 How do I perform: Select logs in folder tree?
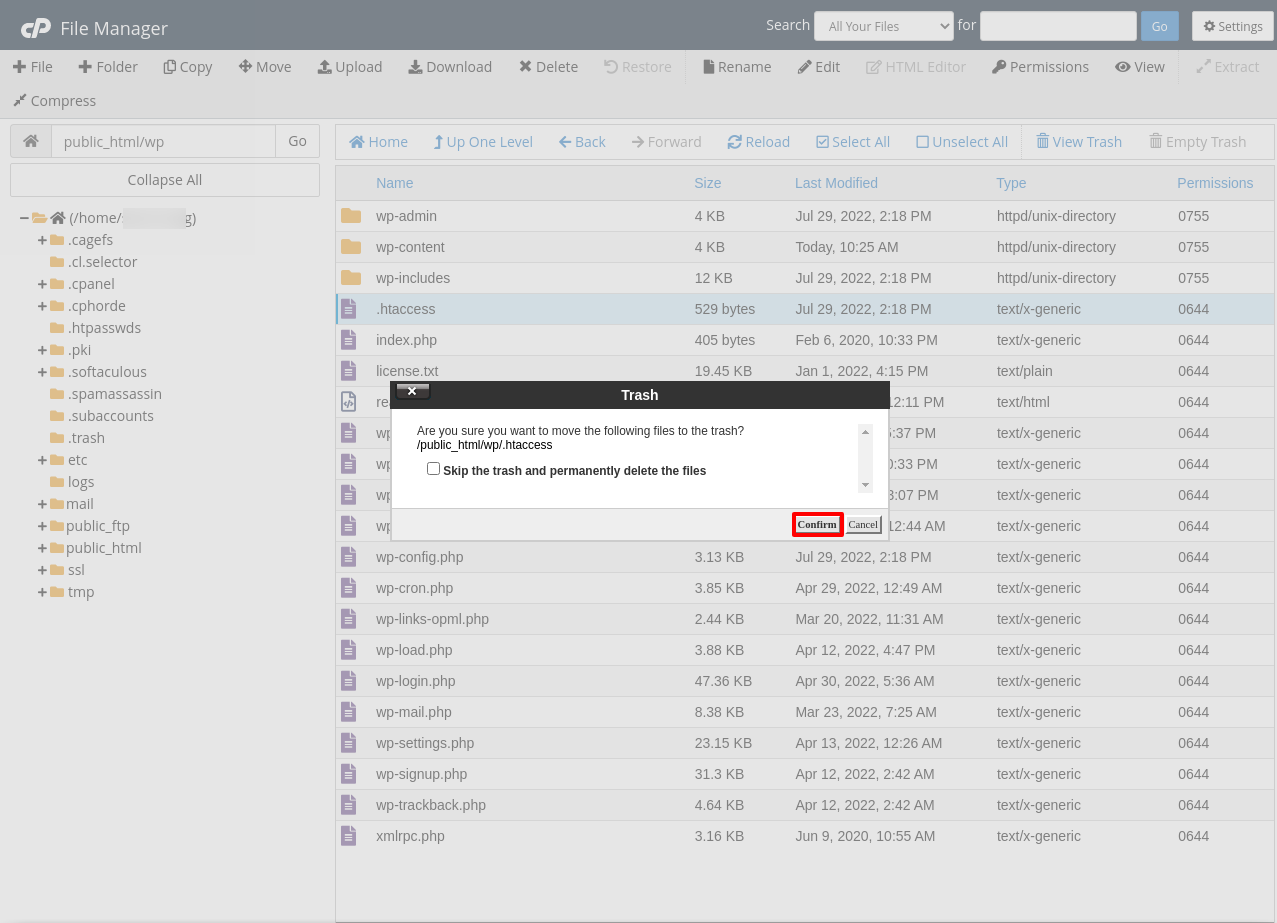81,482
